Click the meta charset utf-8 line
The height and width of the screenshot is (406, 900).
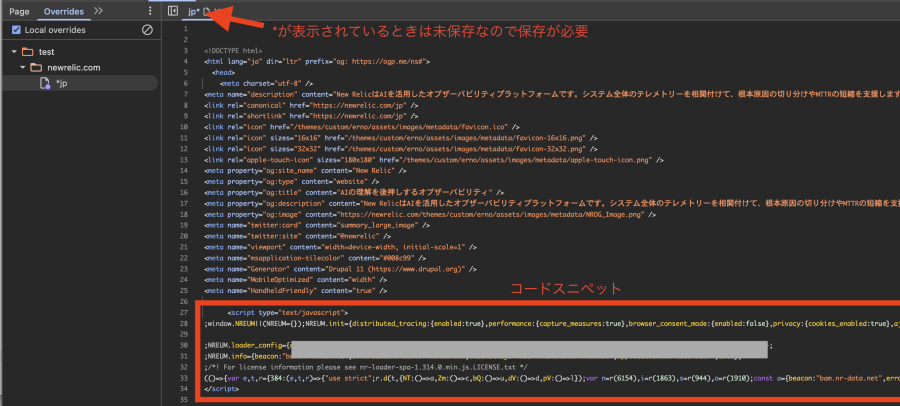[x=266, y=84]
